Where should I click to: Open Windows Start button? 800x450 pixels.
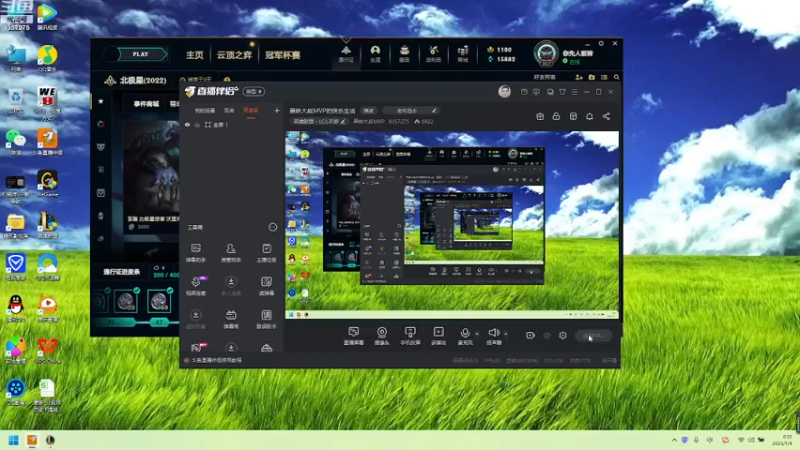click(14, 440)
